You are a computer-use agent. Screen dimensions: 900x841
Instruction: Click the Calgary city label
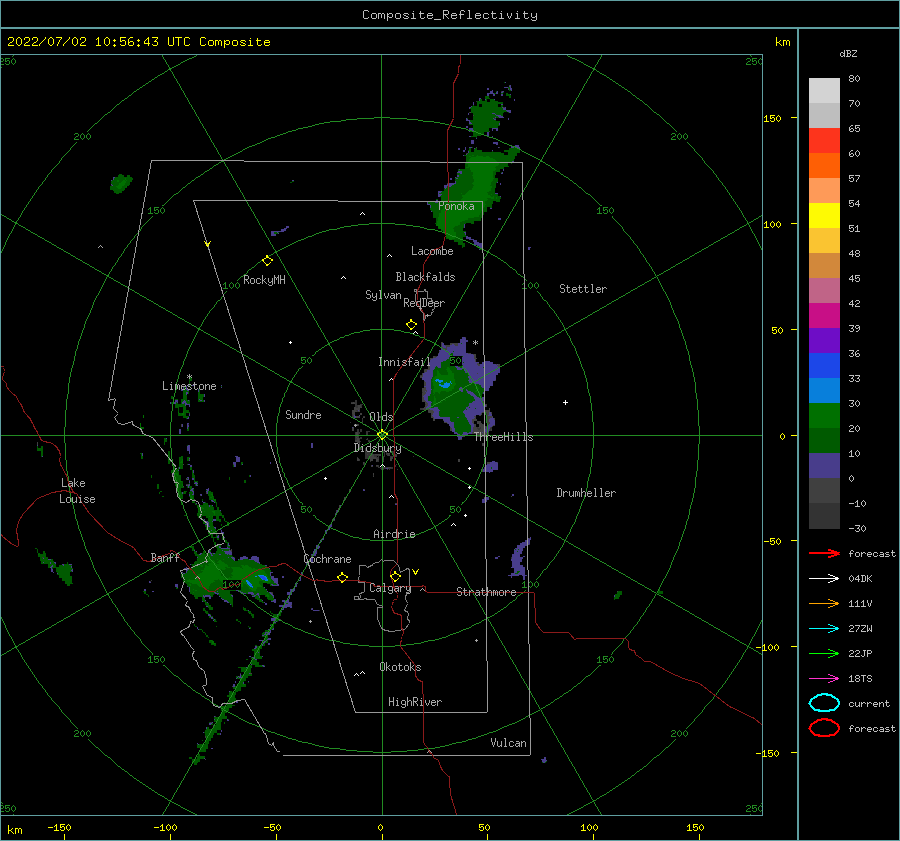(x=390, y=588)
